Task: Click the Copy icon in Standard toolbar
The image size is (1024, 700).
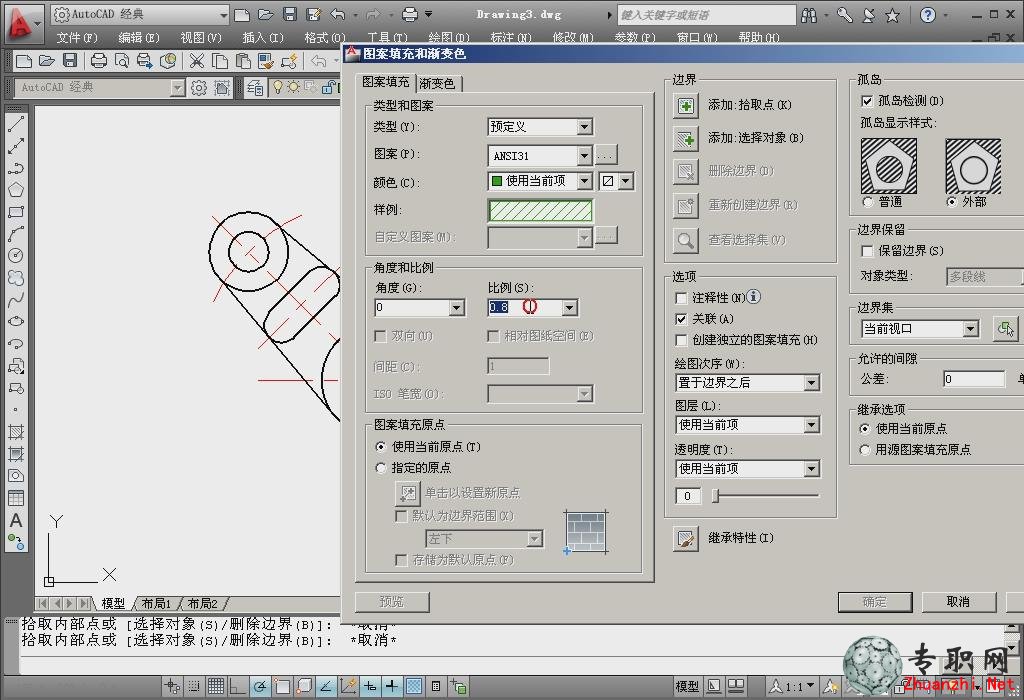Action: (x=220, y=61)
